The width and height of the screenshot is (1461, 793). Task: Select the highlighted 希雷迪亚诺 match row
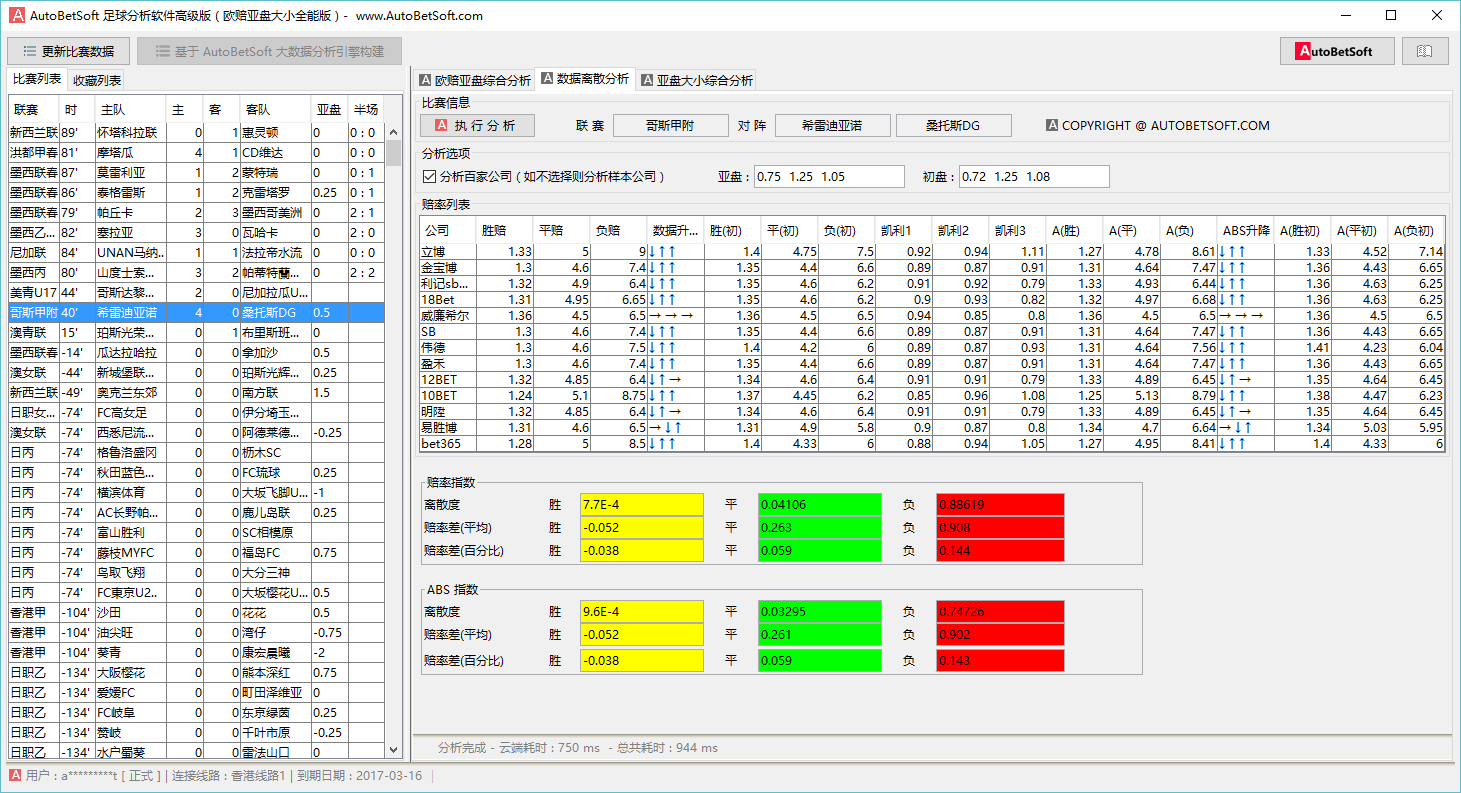196,312
